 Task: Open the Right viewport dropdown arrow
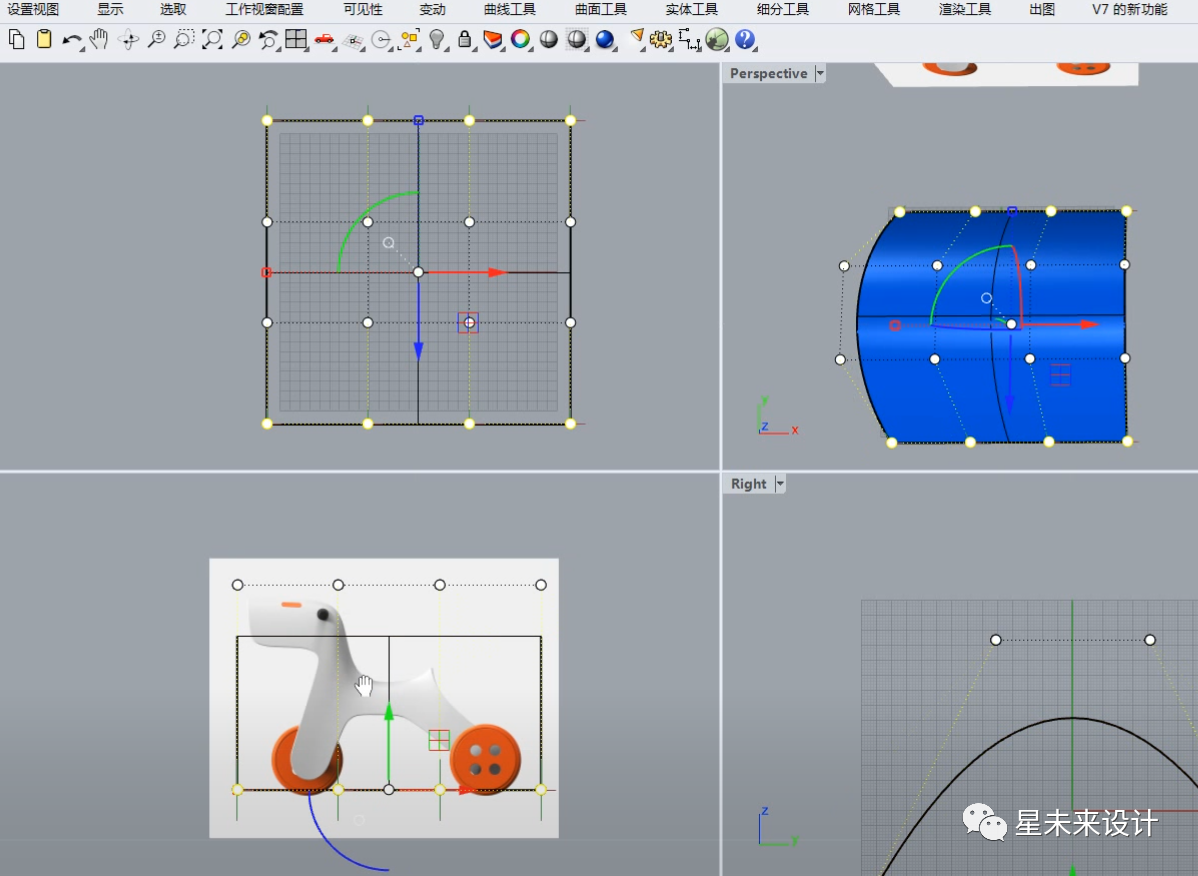coord(779,483)
